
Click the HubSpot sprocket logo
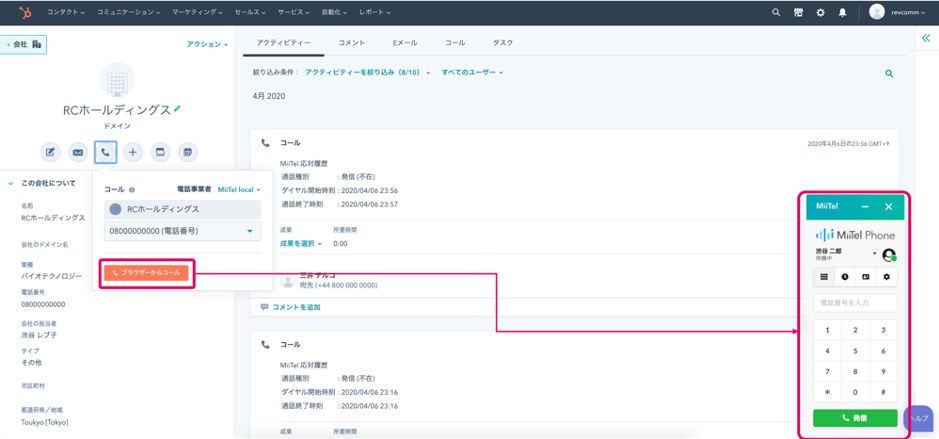point(25,12)
